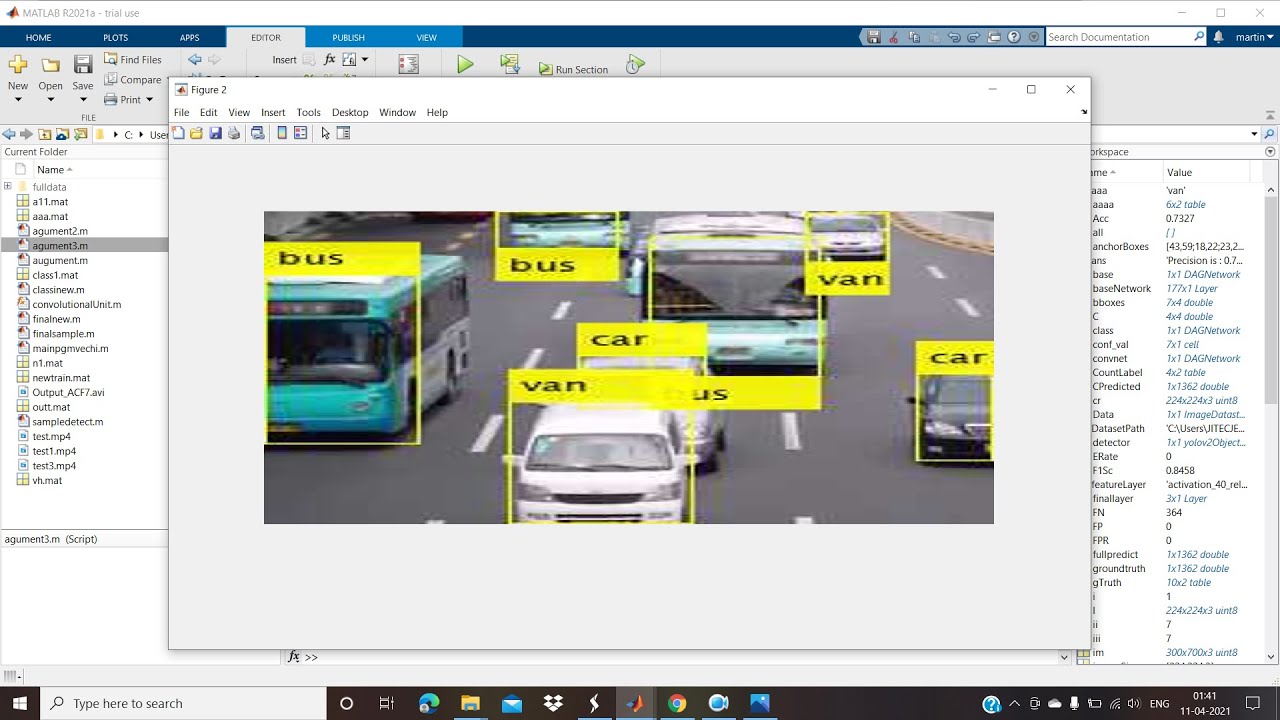Click Copy icon in quick access toolbar
The width and height of the screenshot is (1280, 720).
[x=914, y=37]
